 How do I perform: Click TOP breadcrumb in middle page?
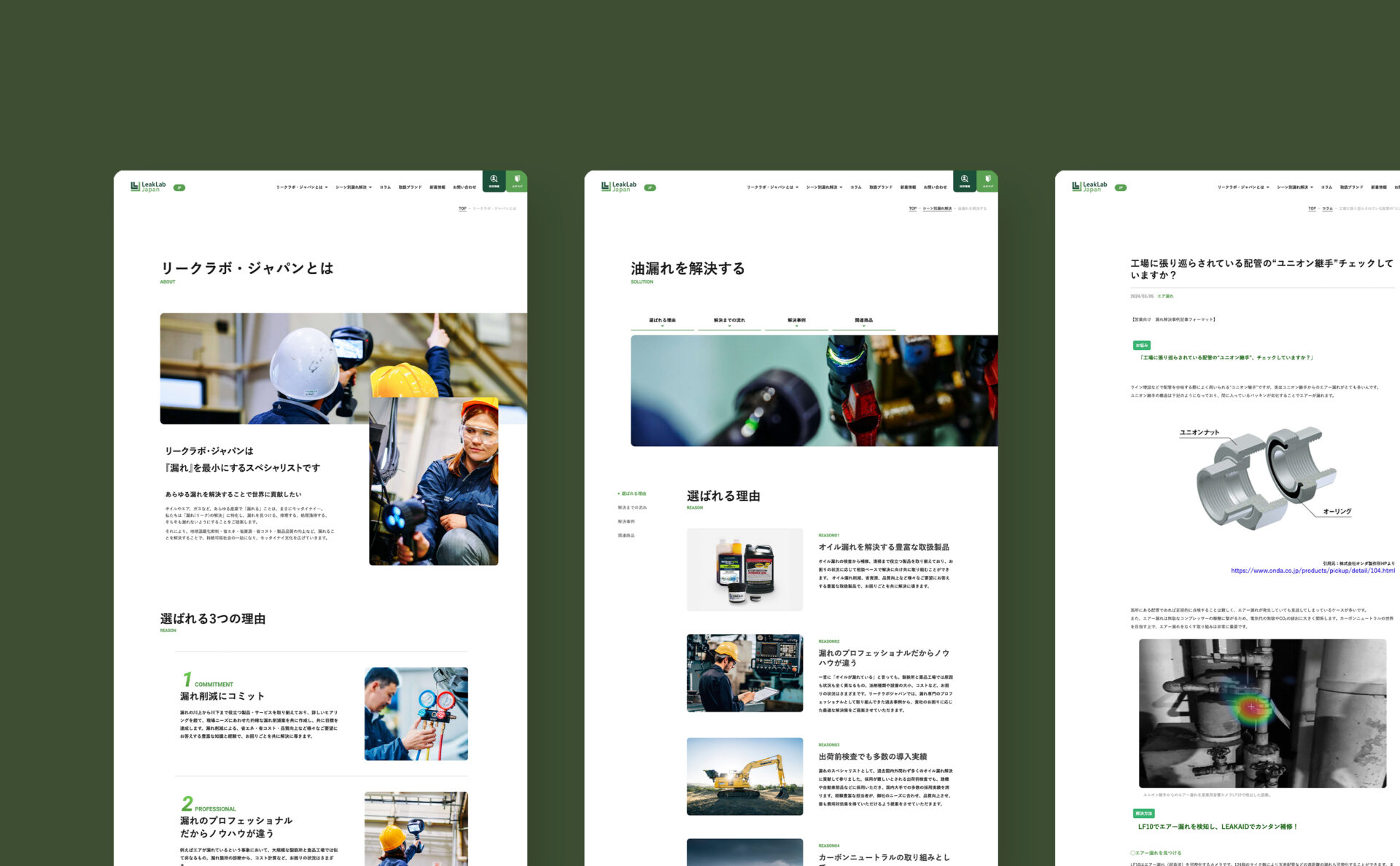913,208
